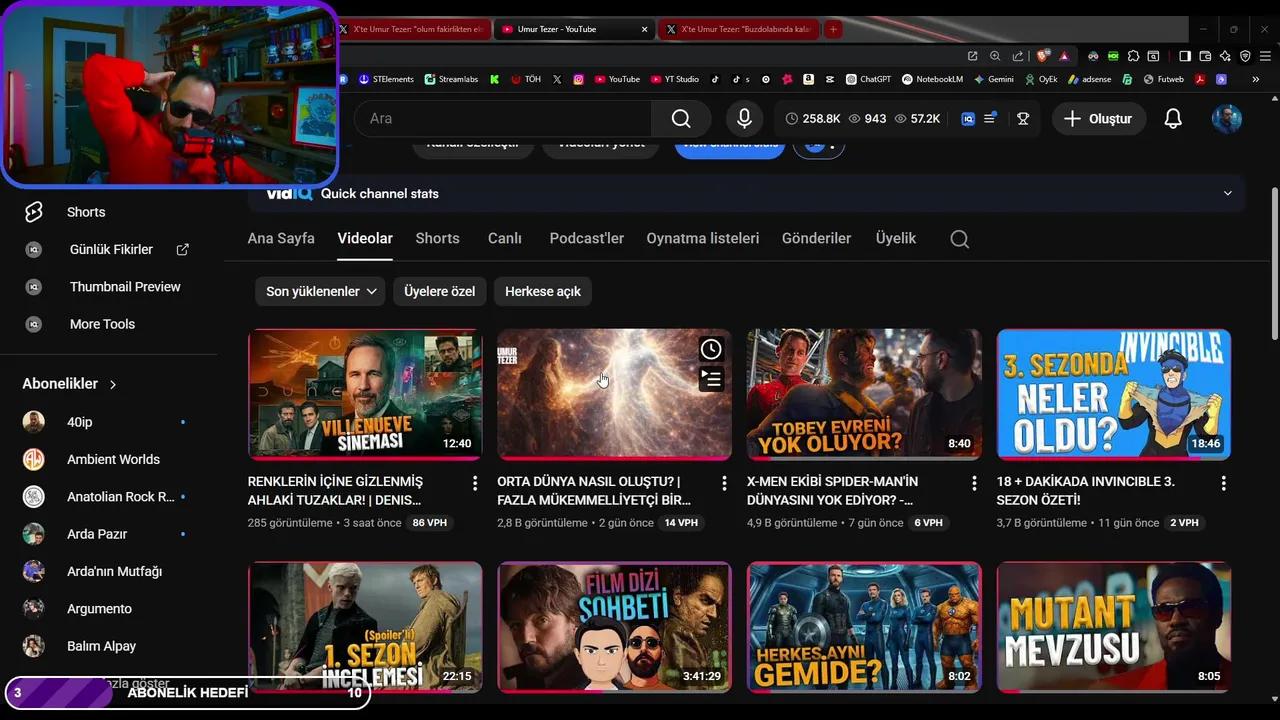This screenshot has width=1280, height=720.
Task: Open the notifications bell
Action: click(1173, 118)
